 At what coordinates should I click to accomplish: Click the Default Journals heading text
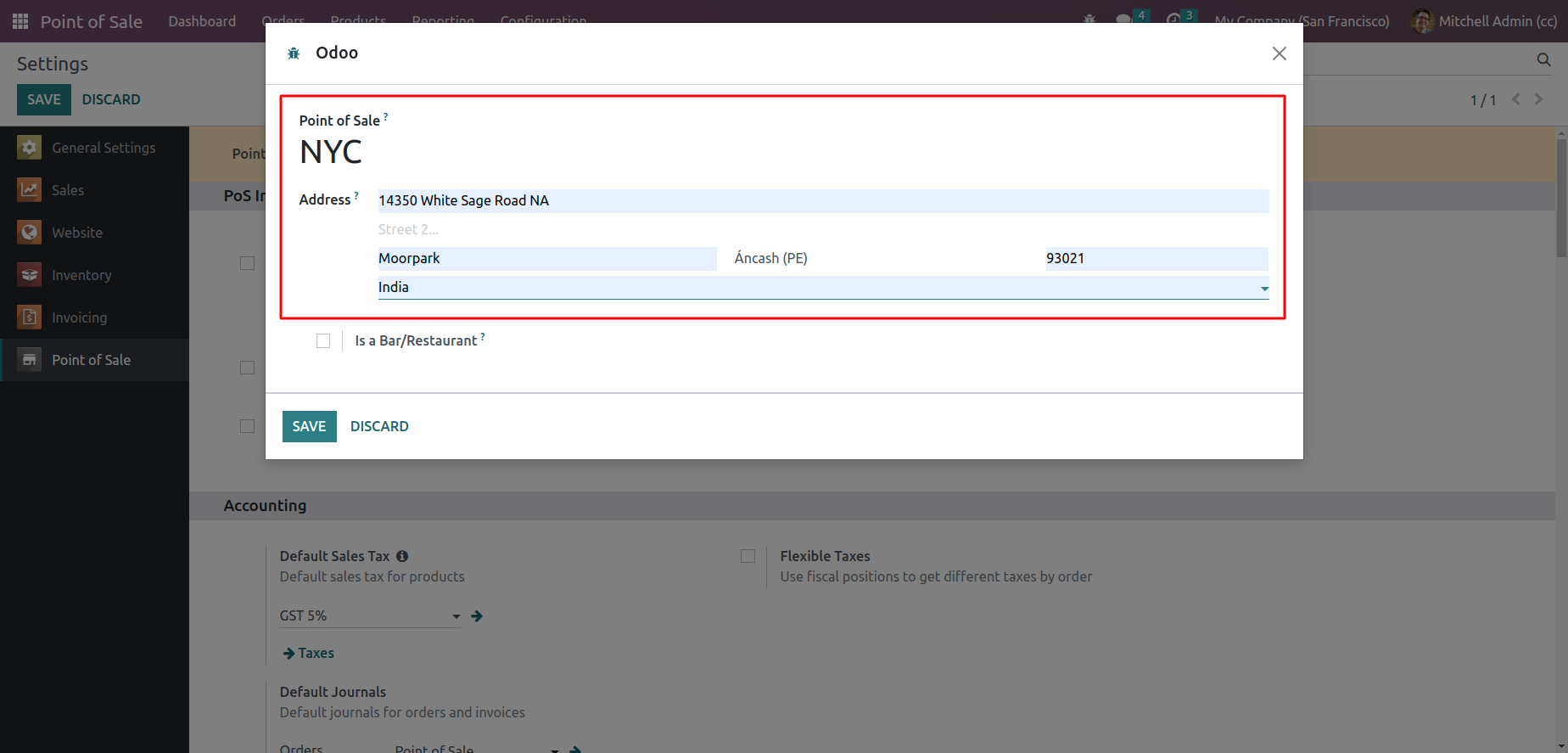pyautogui.click(x=333, y=692)
